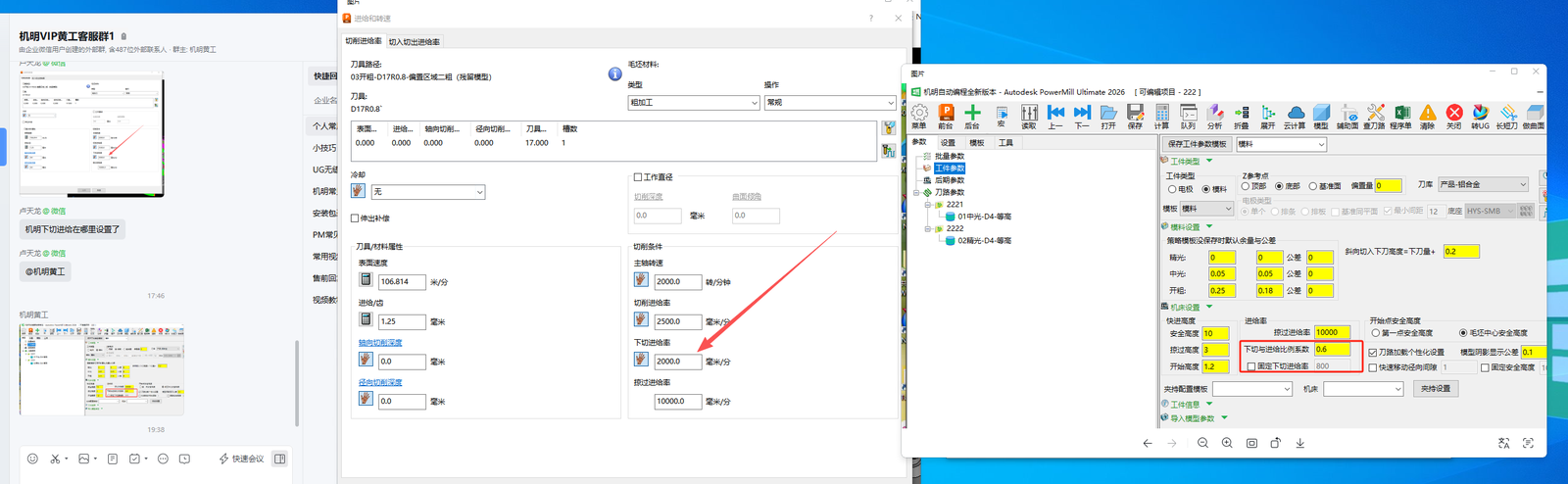The height and width of the screenshot is (484, 1568).
Task: Choose 第一点安全高度 radio option
Action: 1376,333
